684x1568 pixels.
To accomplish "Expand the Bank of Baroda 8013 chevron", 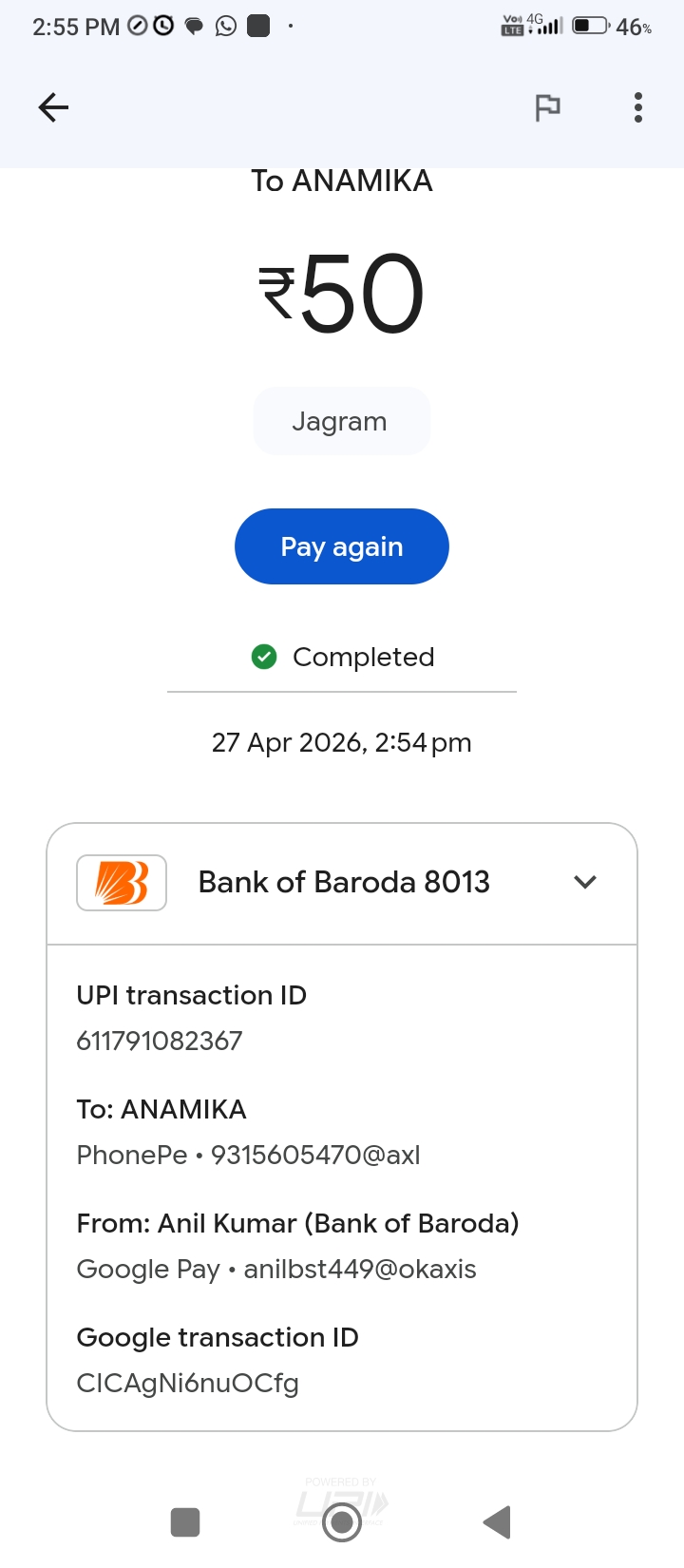I will pos(585,882).
